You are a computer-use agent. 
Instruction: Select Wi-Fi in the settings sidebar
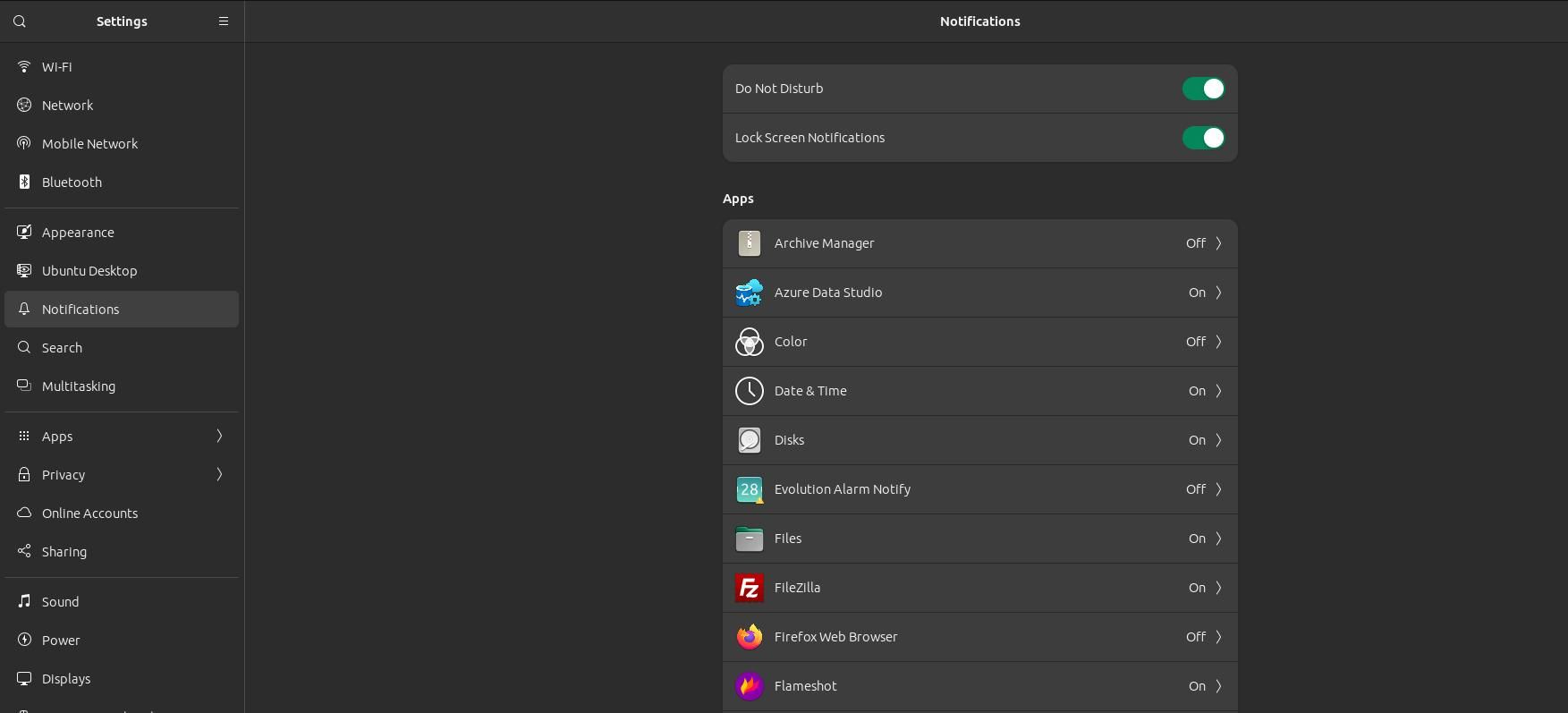[57, 67]
